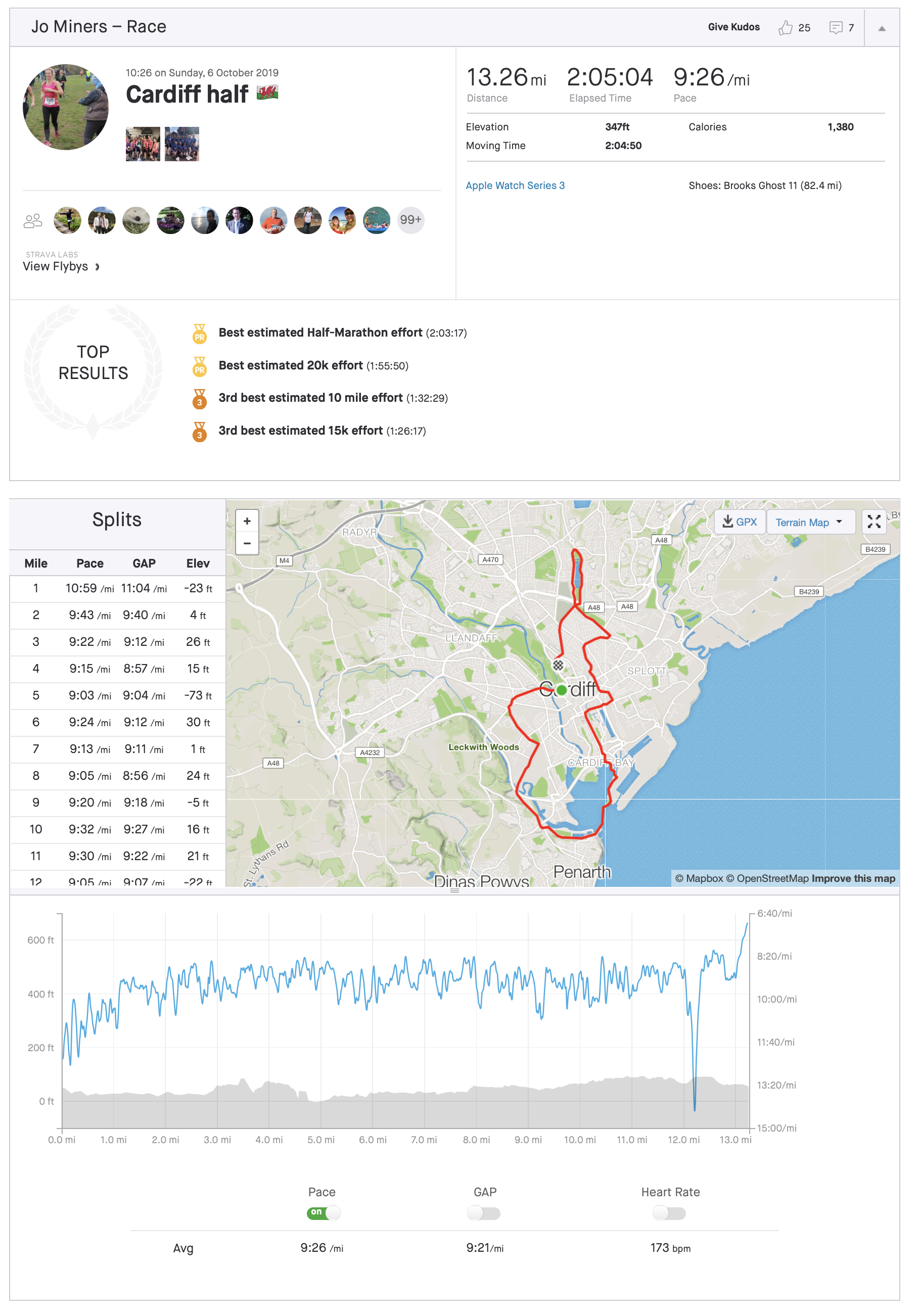The image size is (918, 1316).
Task: Enable the GAP chart toggle
Action: coord(483,1213)
